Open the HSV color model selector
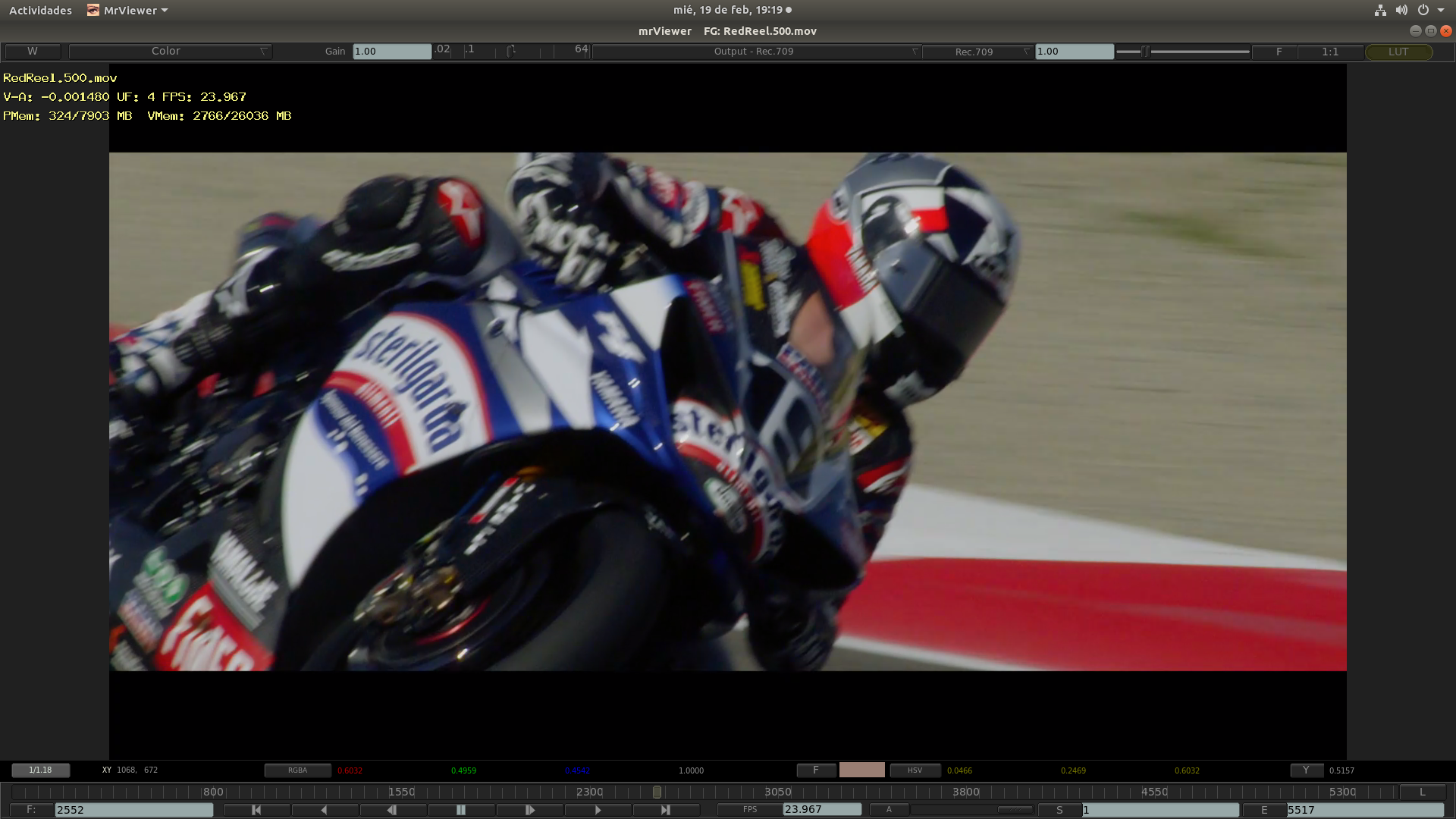 click(915, 770)
